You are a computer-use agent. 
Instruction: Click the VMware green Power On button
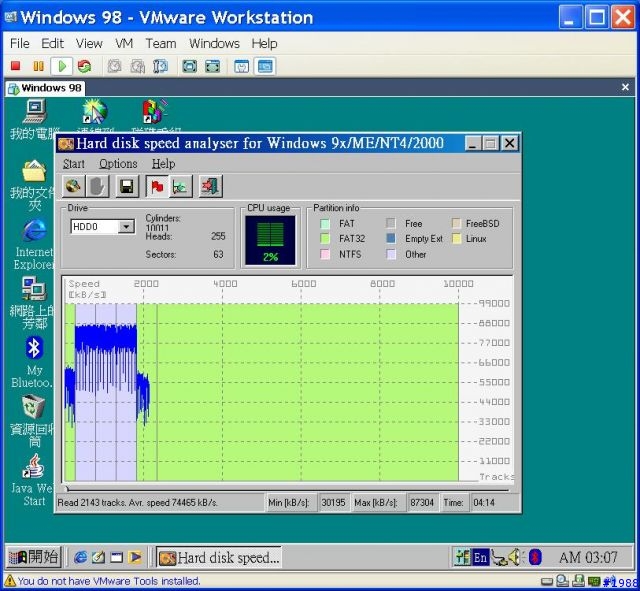62,66
